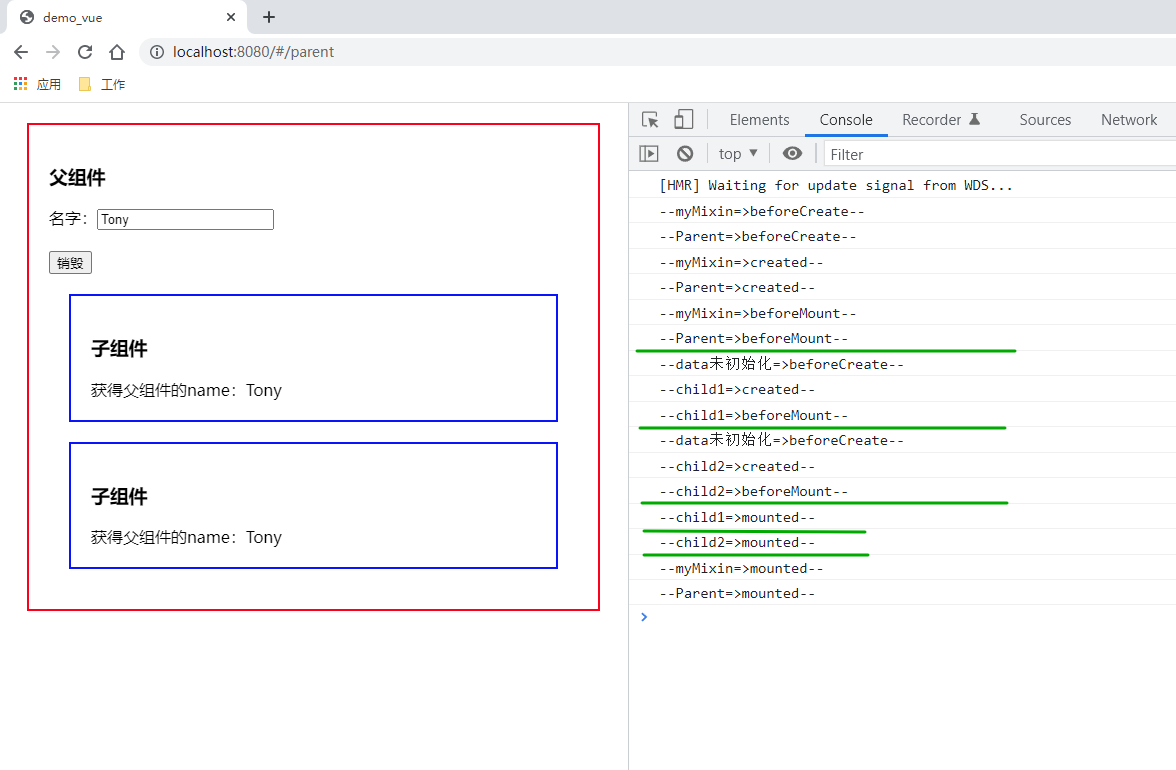
Task: Create live expression with eye icon
Action: [x=792, y=154]
